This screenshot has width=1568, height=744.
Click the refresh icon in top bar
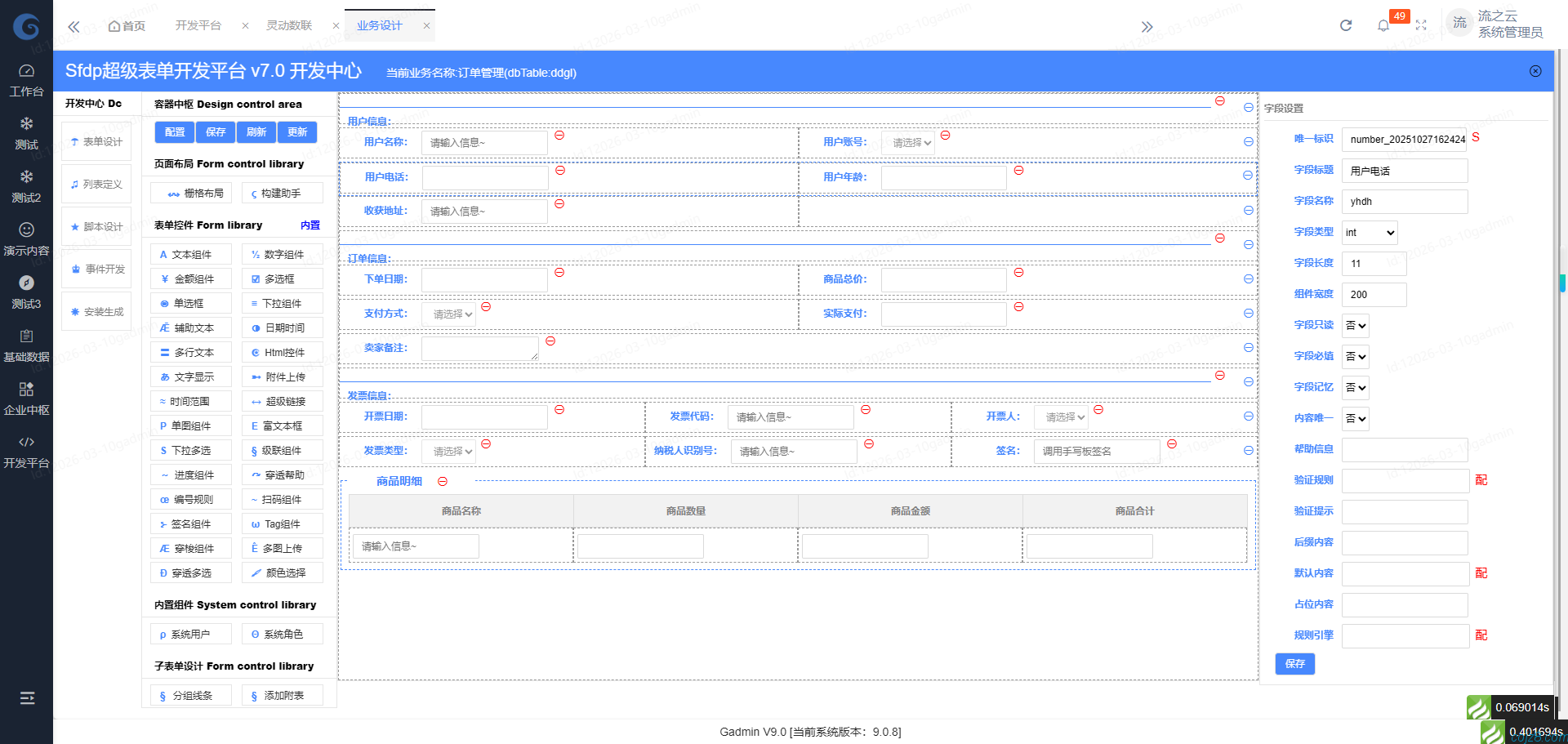1346,25
